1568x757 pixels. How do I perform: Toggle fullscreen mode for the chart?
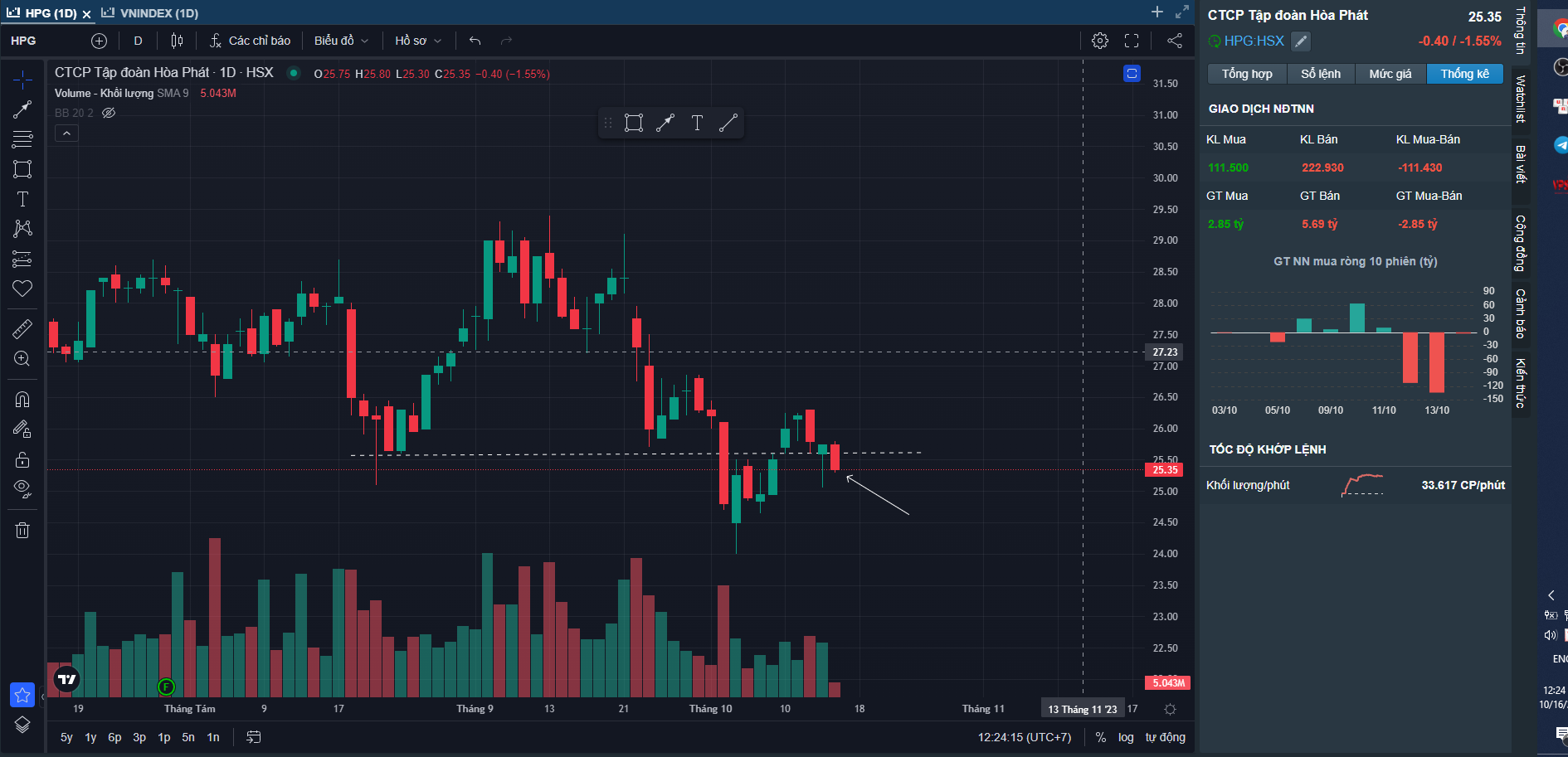[x=1132, y=41]
